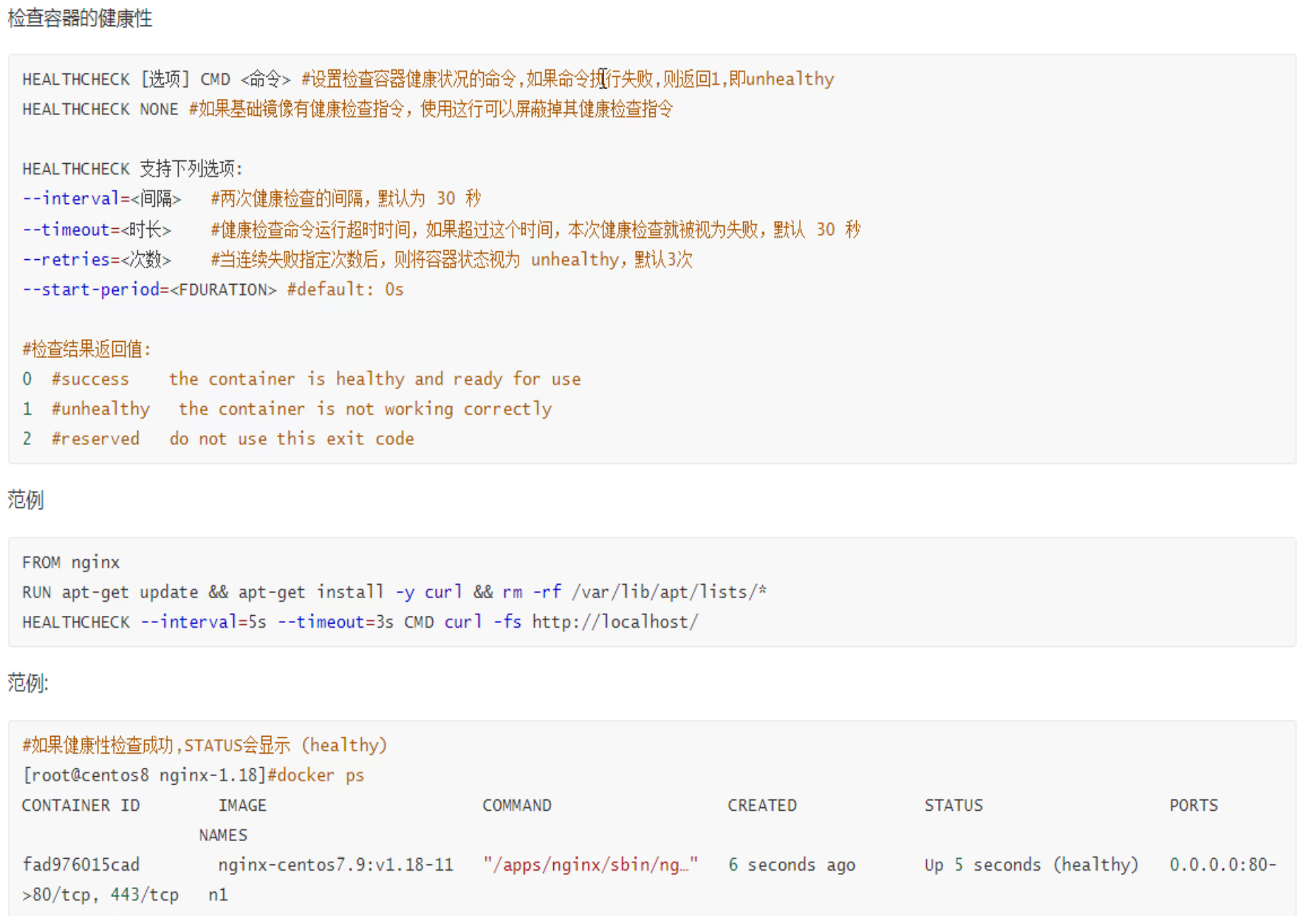Click the --start-period=<FDURATION> option
This screenshot has width=1316, height=916.
click(x=149, y=290)
